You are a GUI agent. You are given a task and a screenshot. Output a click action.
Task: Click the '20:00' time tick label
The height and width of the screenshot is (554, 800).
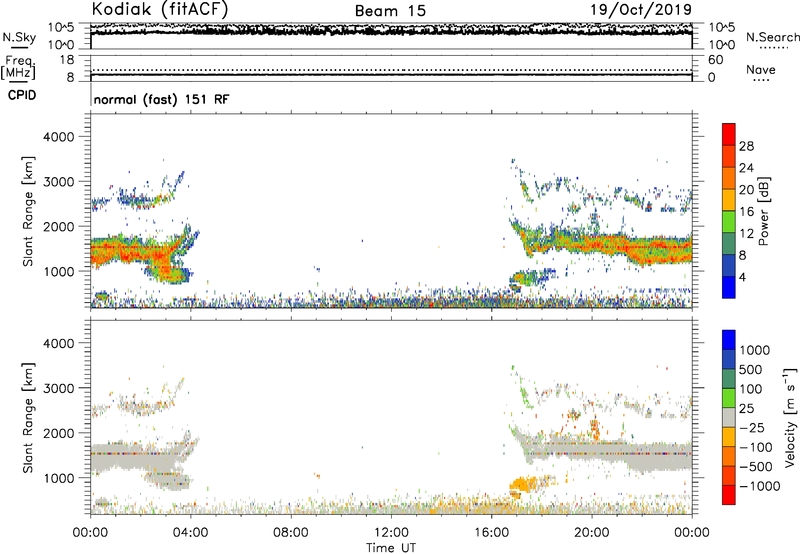pos(591,533)
